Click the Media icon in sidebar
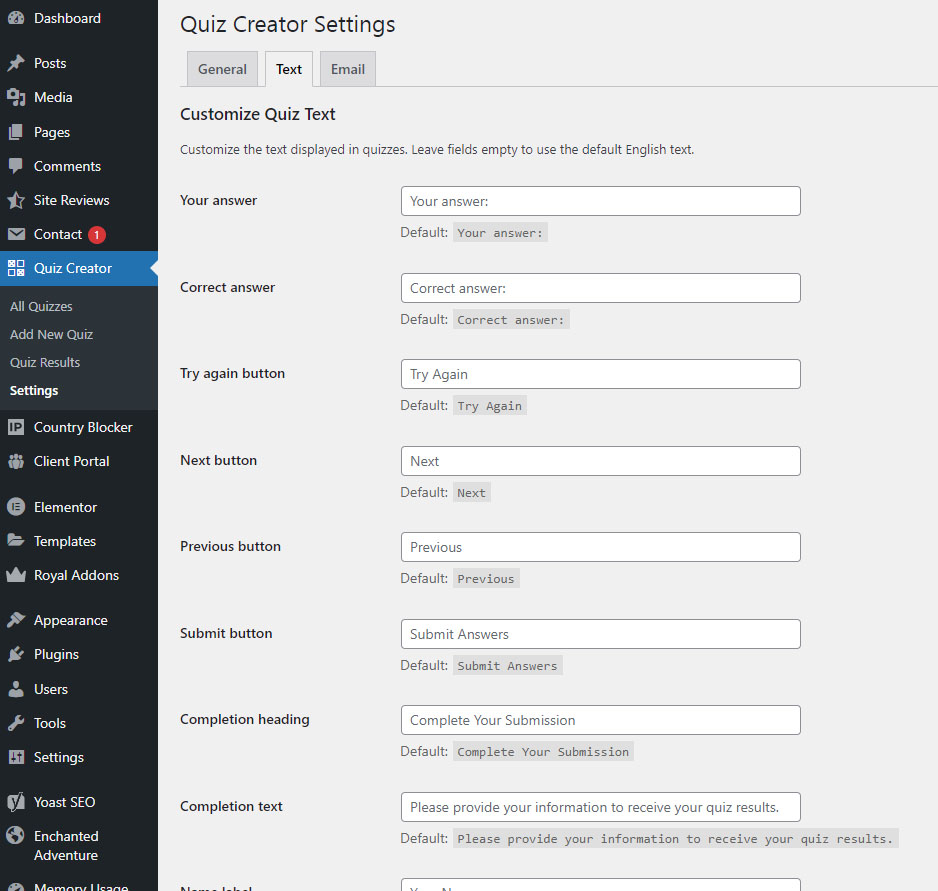 coord(16,97)
